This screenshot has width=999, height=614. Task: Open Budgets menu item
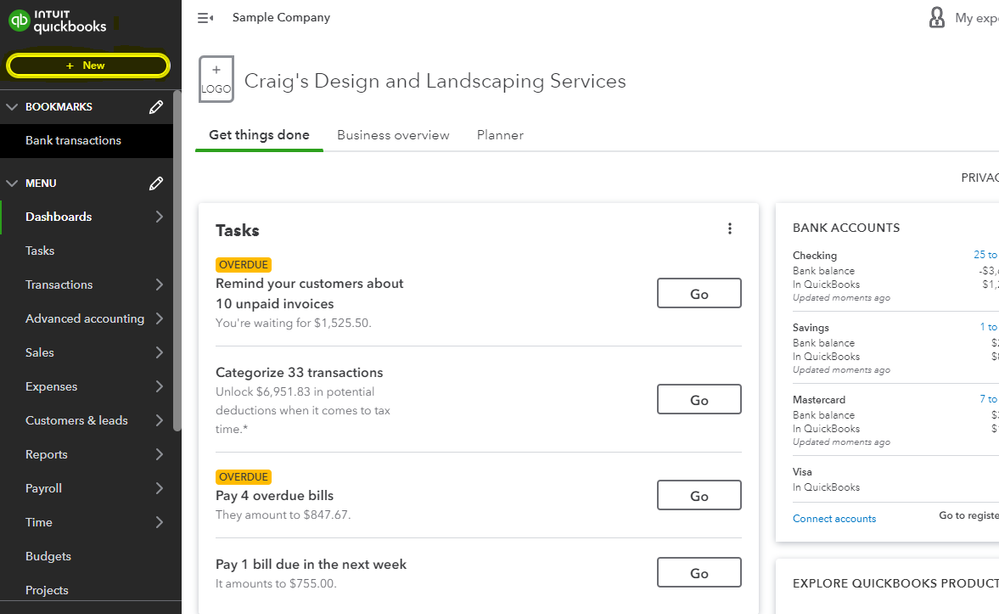tap(48, 557)
